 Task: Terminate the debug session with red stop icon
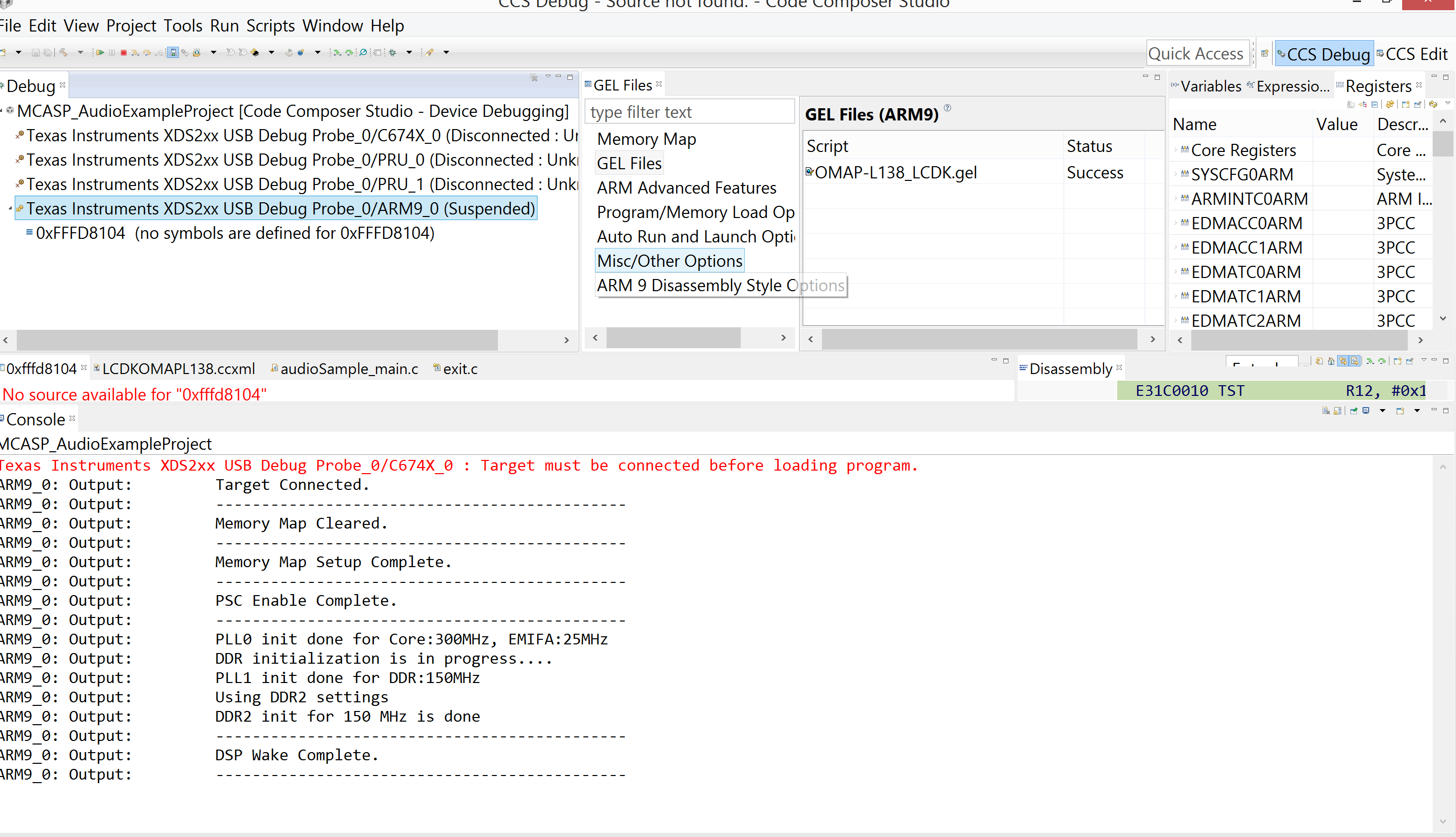(x=123, y=52)
